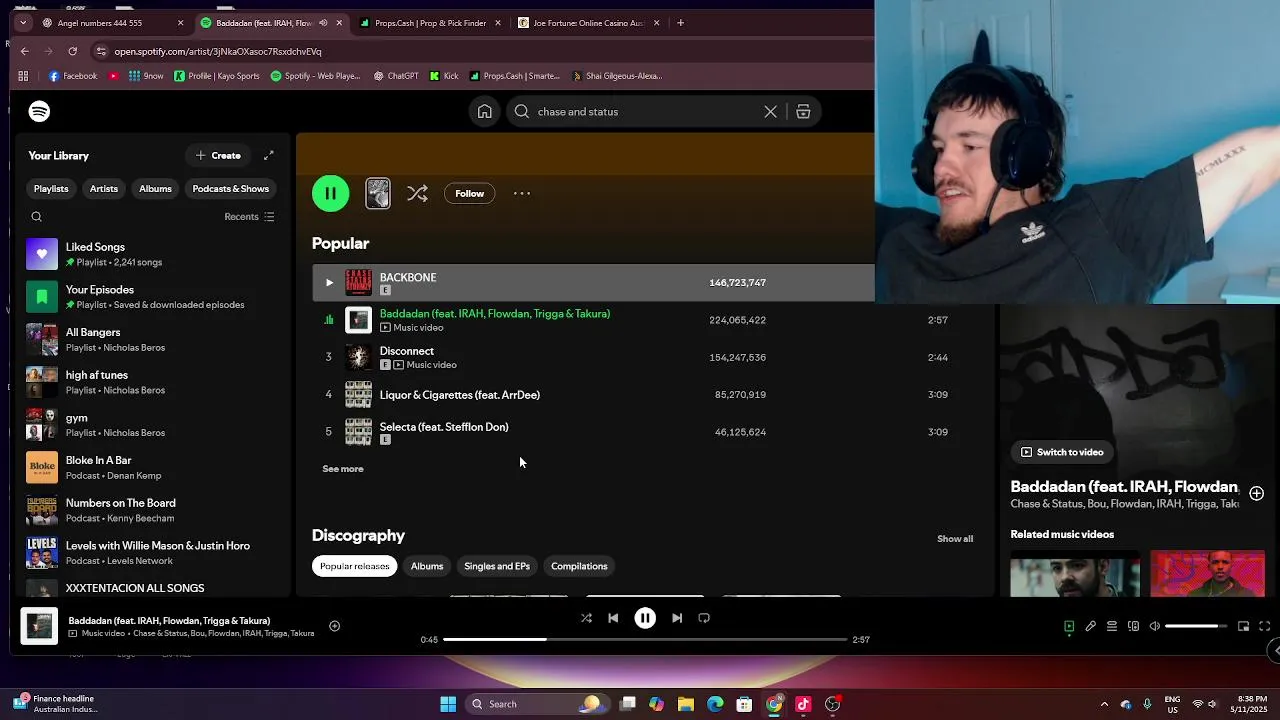This screenshot has height=720, width=1280.
Task: Adjust Spotify volume slider
Action: pos(1196,627)
